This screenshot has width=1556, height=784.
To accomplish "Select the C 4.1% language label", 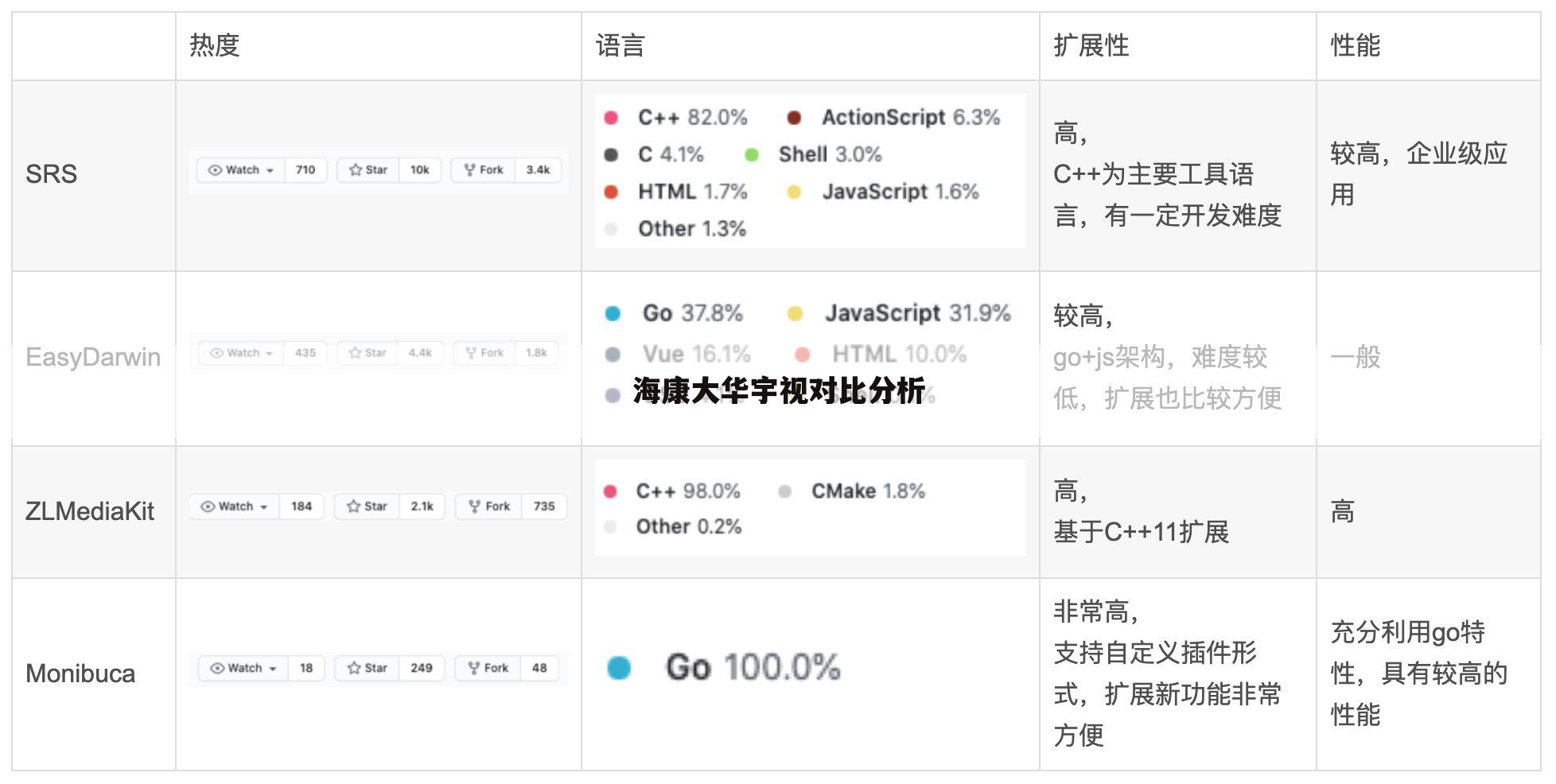I will 671,154.
